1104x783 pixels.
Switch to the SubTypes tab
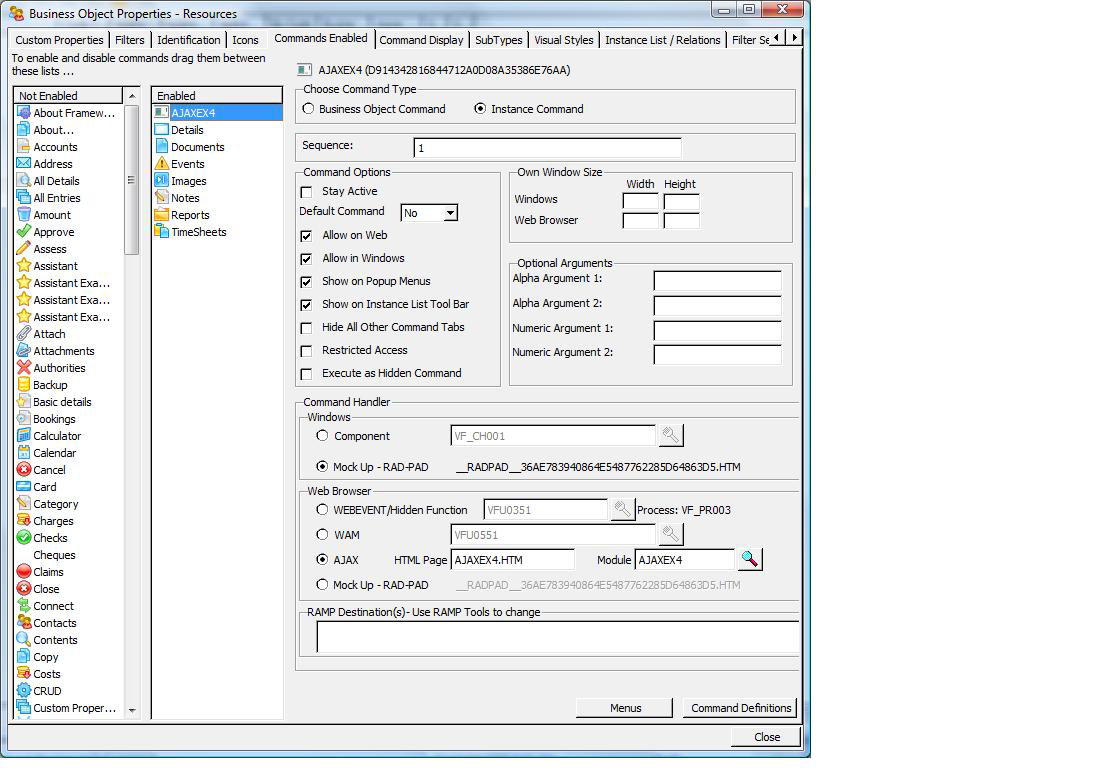[x=498, y=40]
